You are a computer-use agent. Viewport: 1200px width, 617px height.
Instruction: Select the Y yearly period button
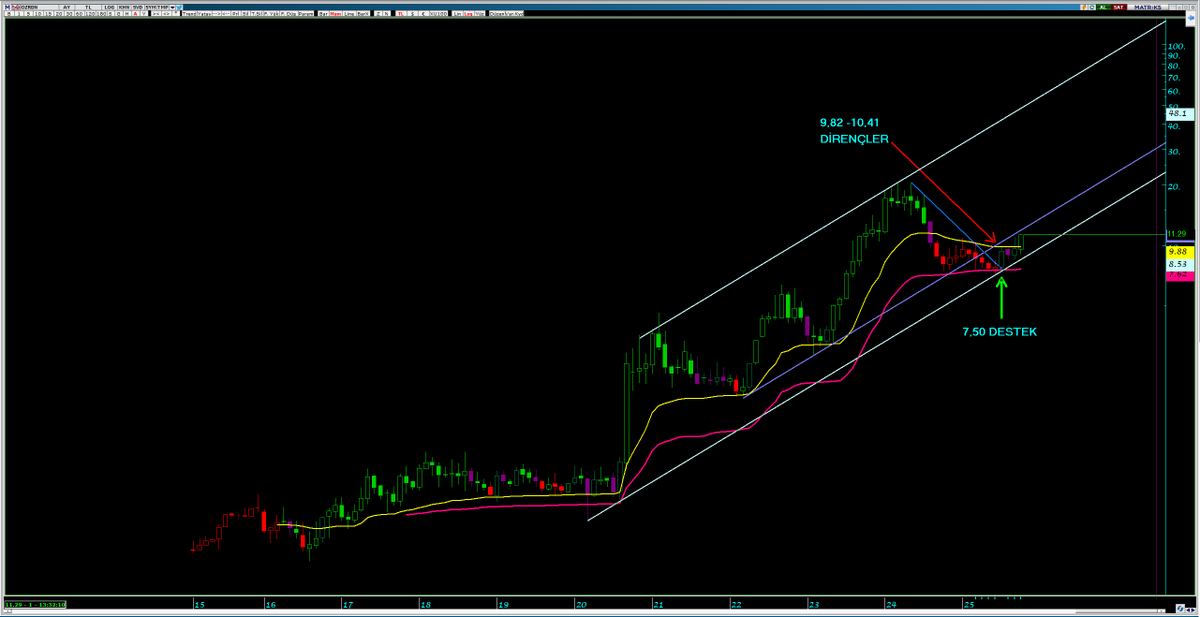coord(144,13)
